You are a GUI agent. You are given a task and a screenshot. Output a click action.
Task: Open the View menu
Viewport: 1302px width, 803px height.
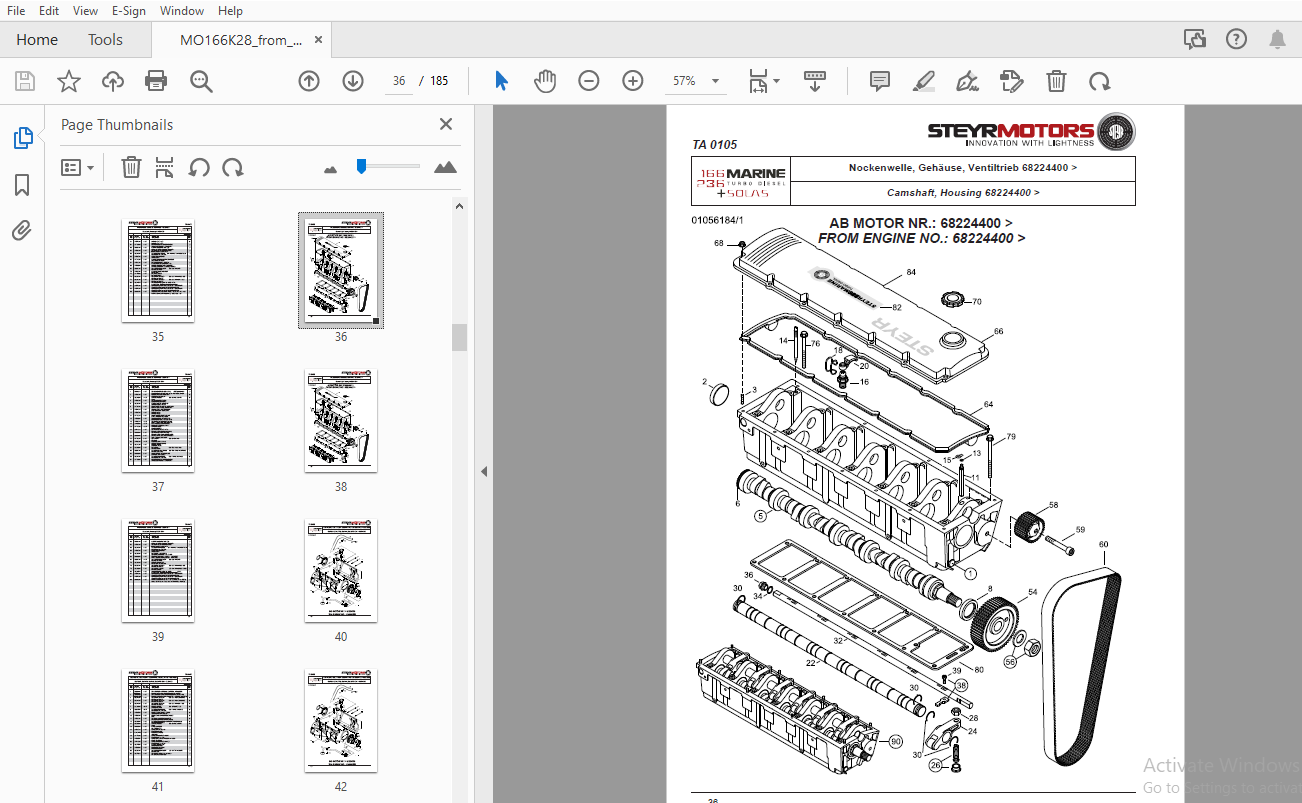(x=85, y=10)
